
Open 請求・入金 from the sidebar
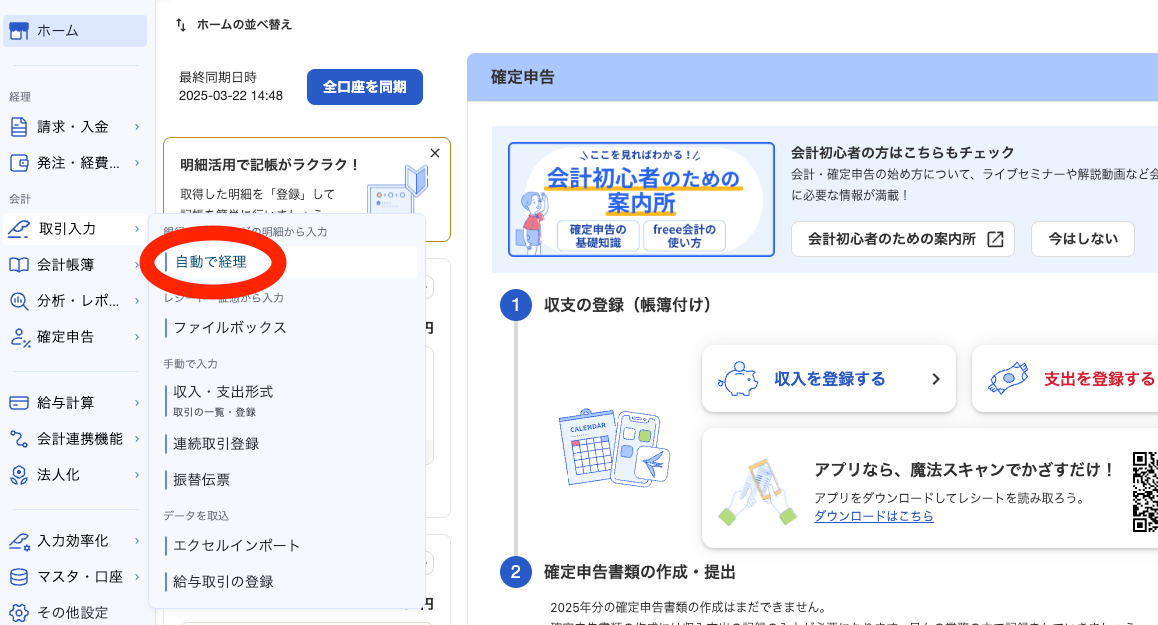tap(18, 127)
